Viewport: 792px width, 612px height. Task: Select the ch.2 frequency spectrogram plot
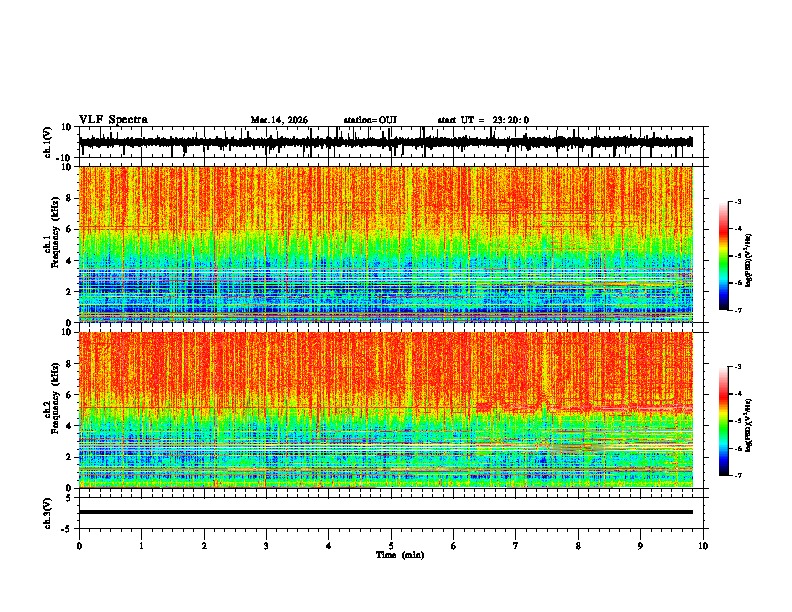[x=386, y=410]
